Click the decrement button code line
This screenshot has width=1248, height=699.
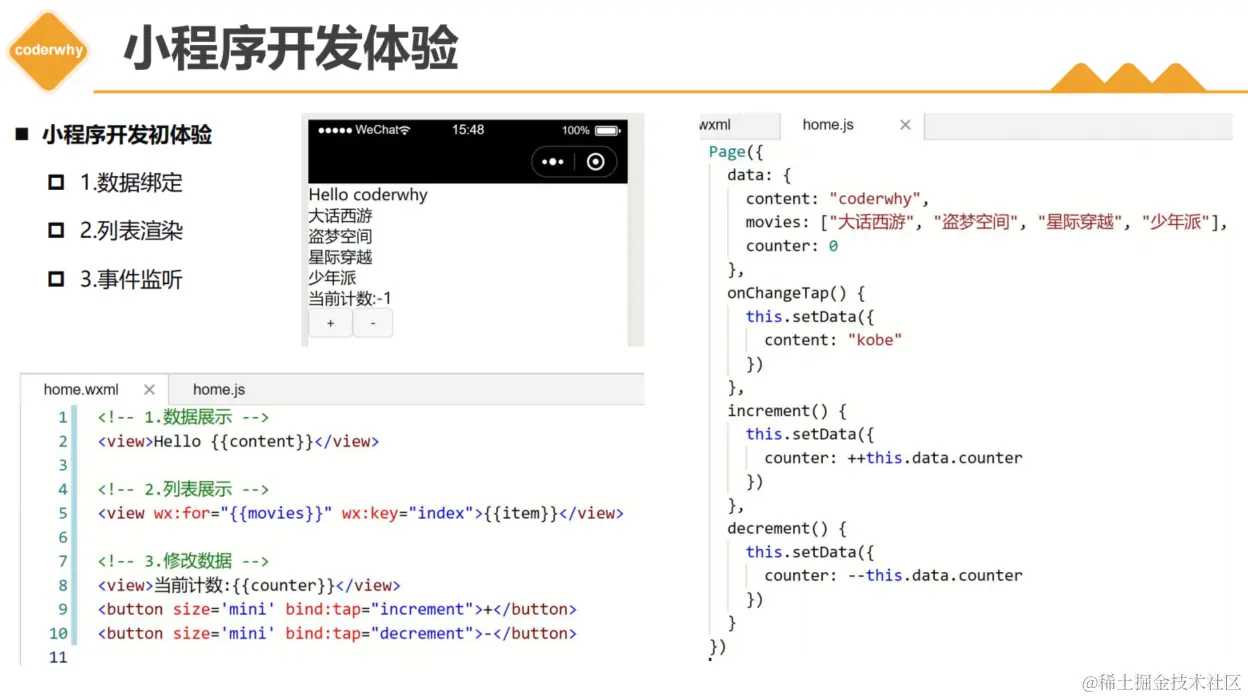pos(338,633)
